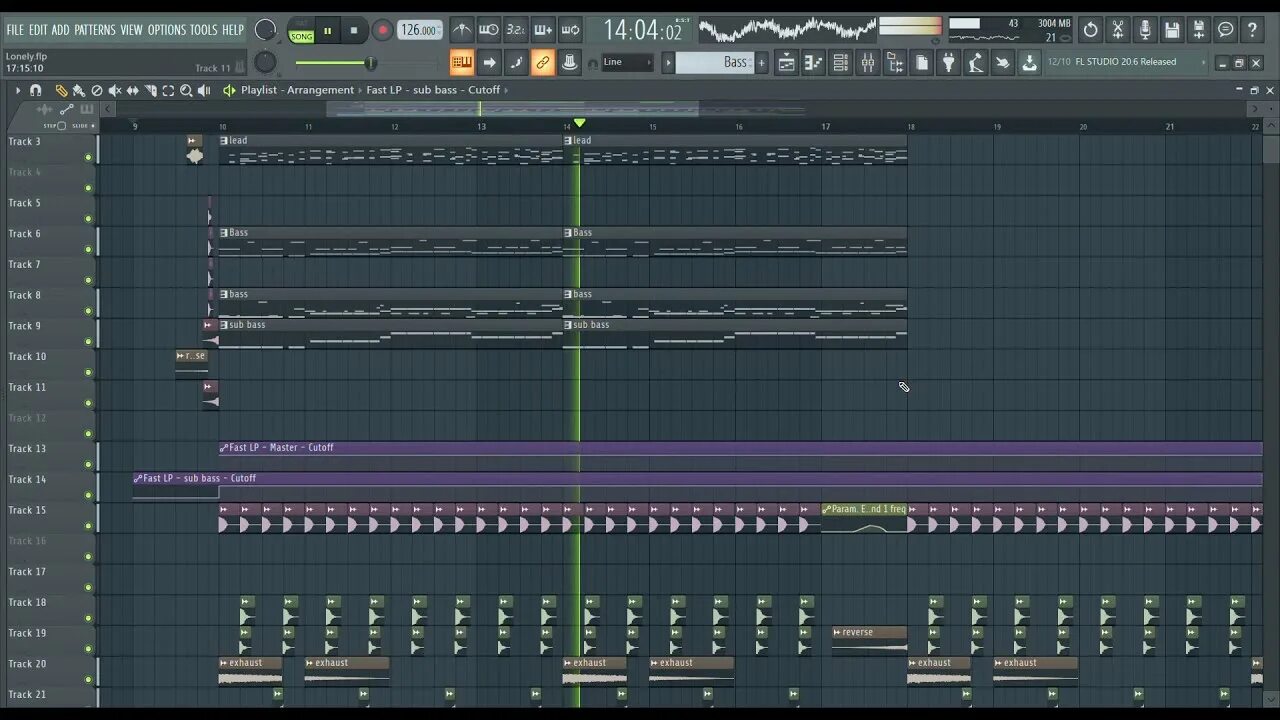Click the 126.000 tempo field
1280x720 pixels.
tap(420, 31)
